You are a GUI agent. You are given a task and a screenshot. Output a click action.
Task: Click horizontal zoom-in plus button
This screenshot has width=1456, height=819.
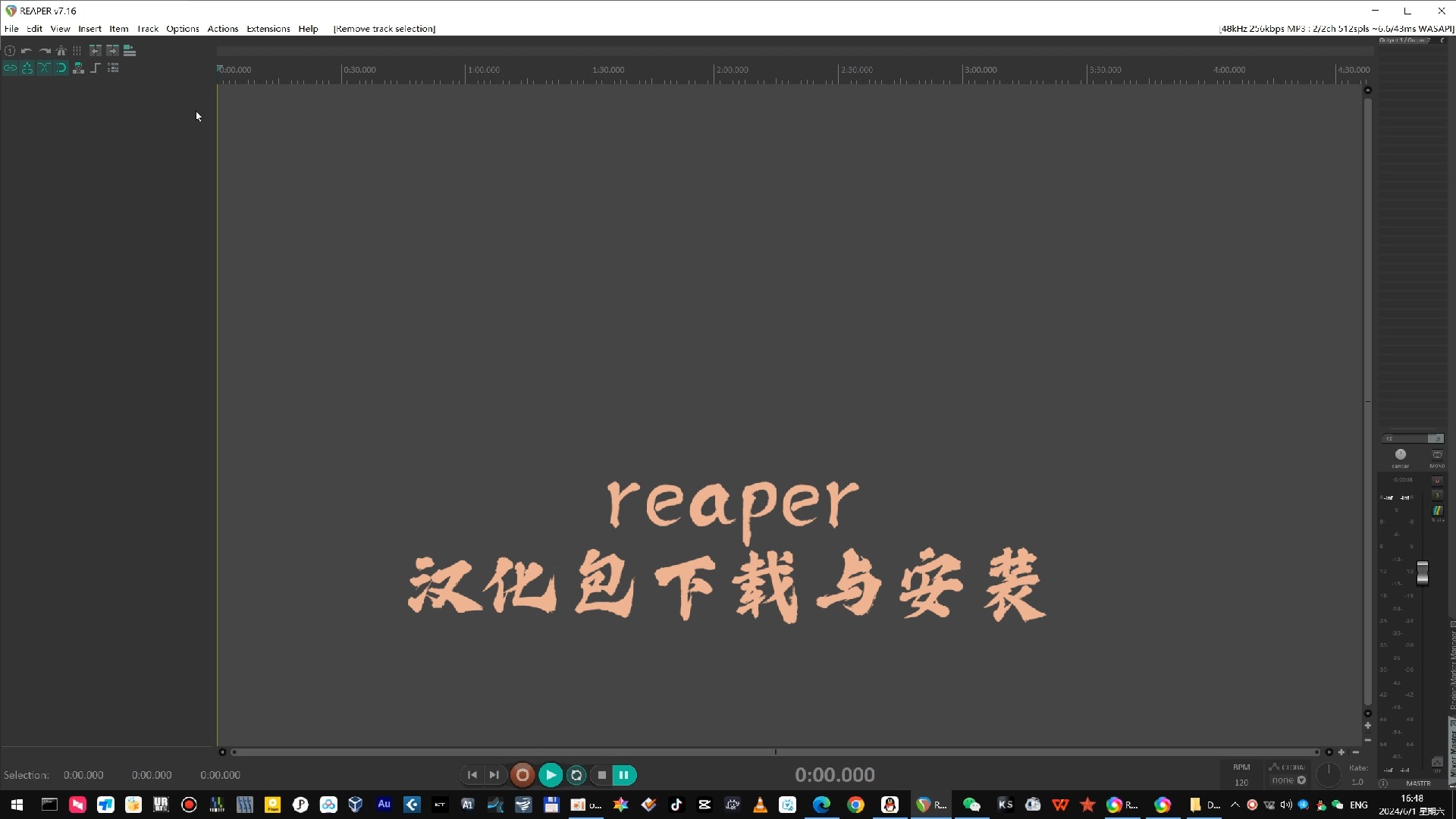point(1341,752)
